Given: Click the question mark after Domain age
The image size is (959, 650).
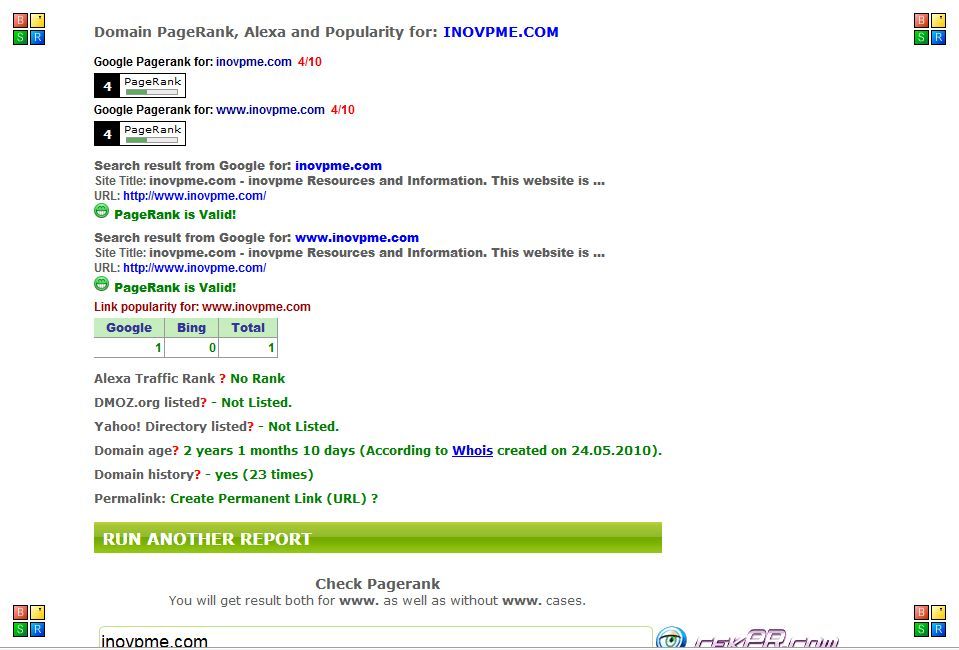Looking at the screenshot, I should 176,451.
